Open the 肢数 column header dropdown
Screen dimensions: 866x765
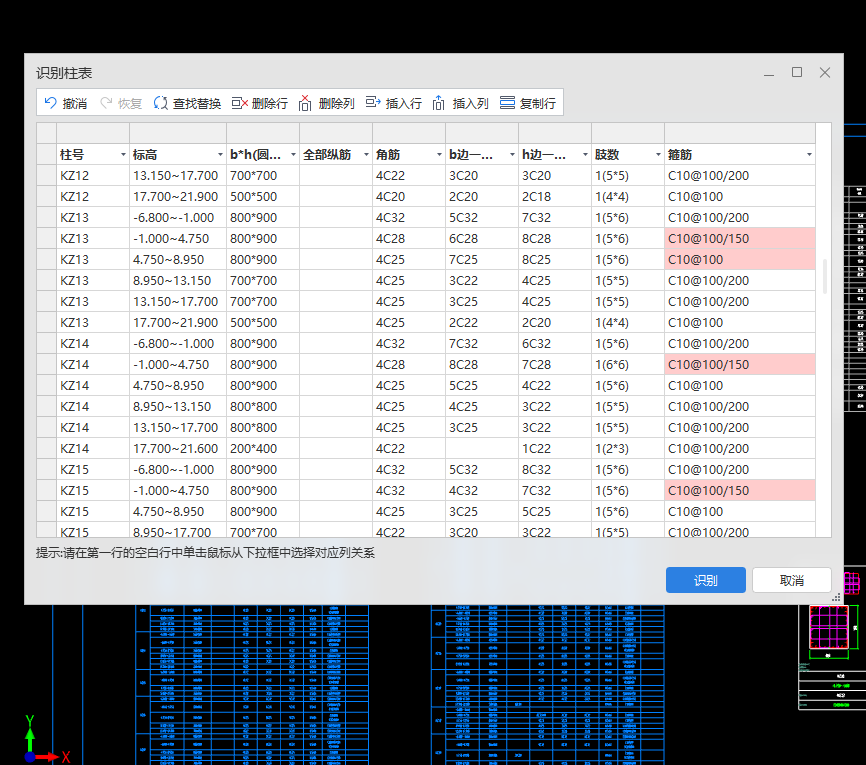[657, 155]
